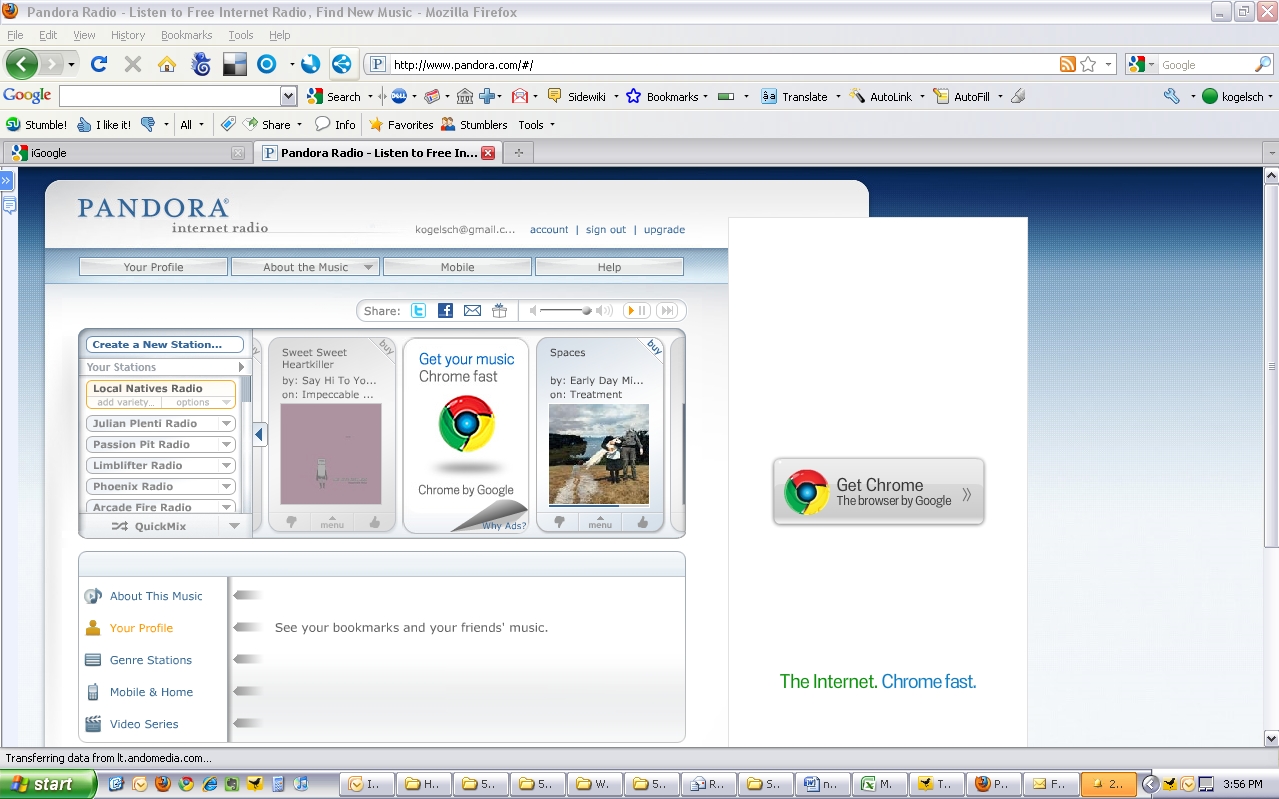
Task: Open the song menu for Spaces
Action: [600, 522]
